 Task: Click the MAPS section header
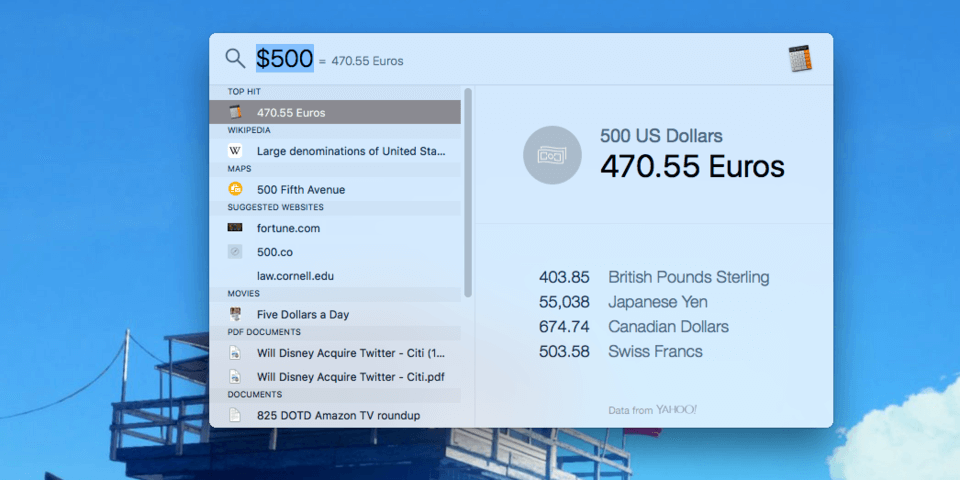(239, 168)
